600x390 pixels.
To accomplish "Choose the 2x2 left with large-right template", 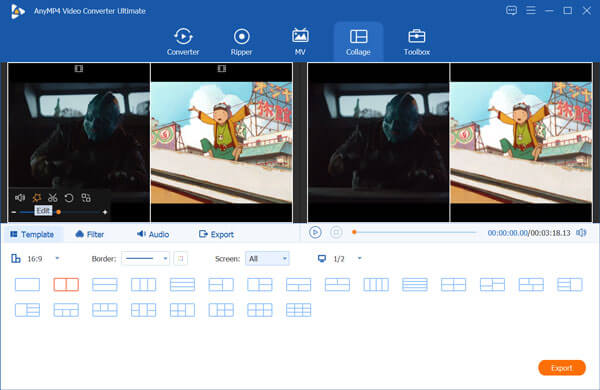I will coord(182,310).
